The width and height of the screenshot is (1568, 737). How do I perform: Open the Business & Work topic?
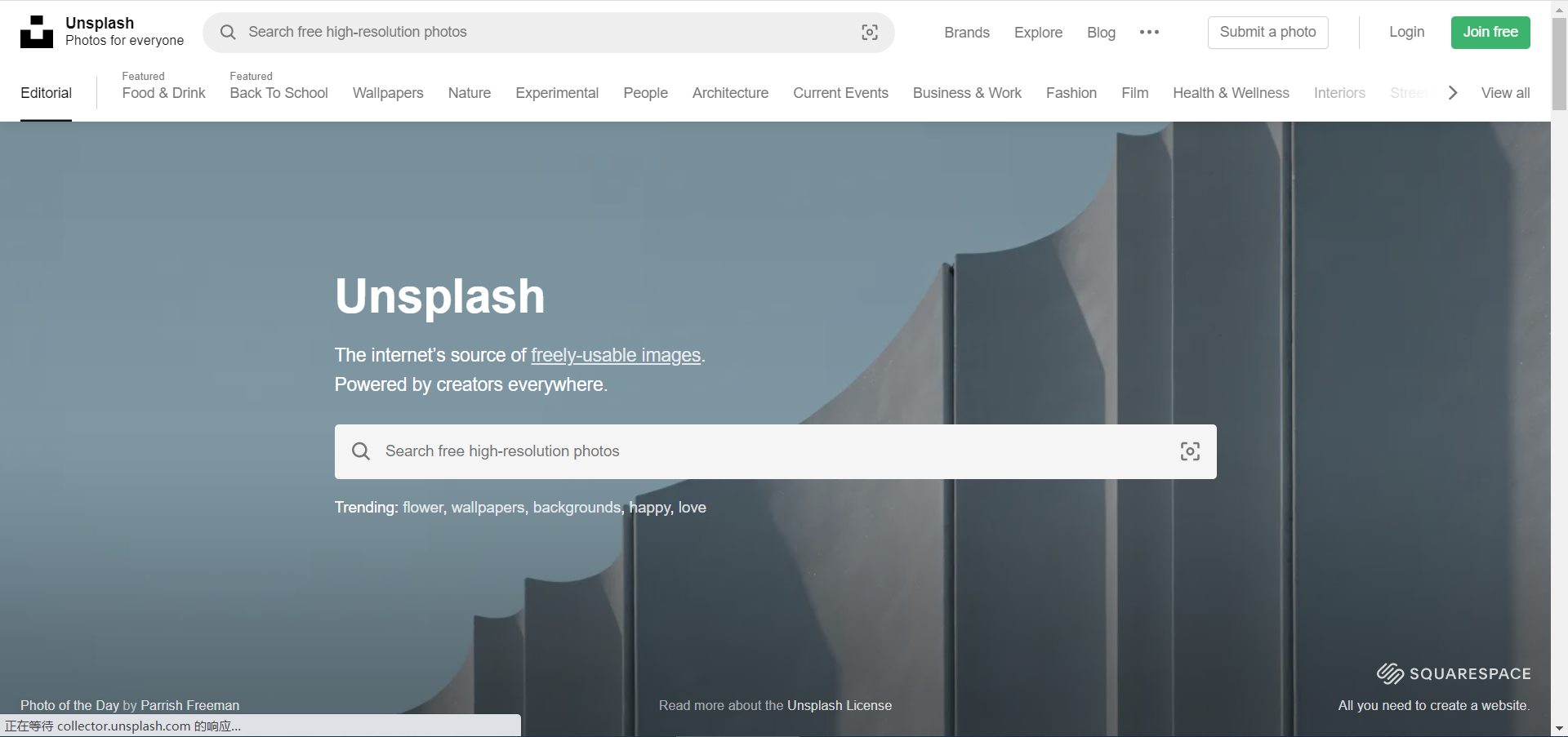tap(967, 93)
